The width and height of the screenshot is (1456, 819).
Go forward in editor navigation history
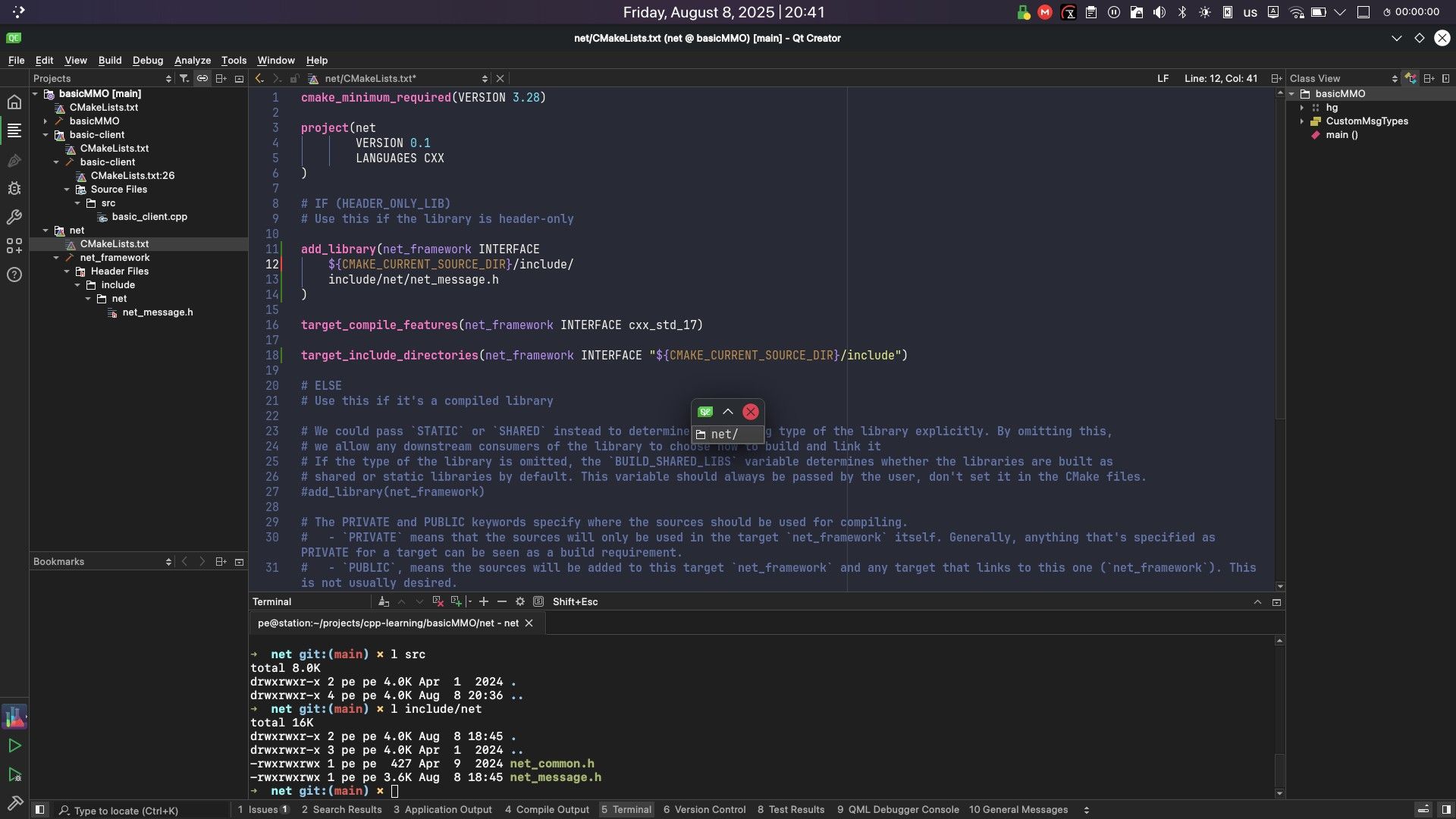click(x=277, y=79)
